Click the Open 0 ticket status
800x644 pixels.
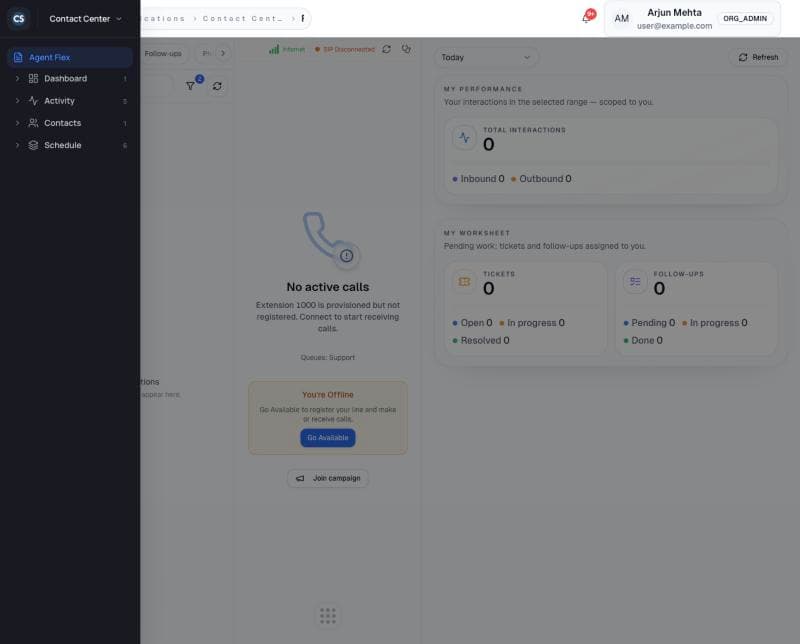[472, 323]
